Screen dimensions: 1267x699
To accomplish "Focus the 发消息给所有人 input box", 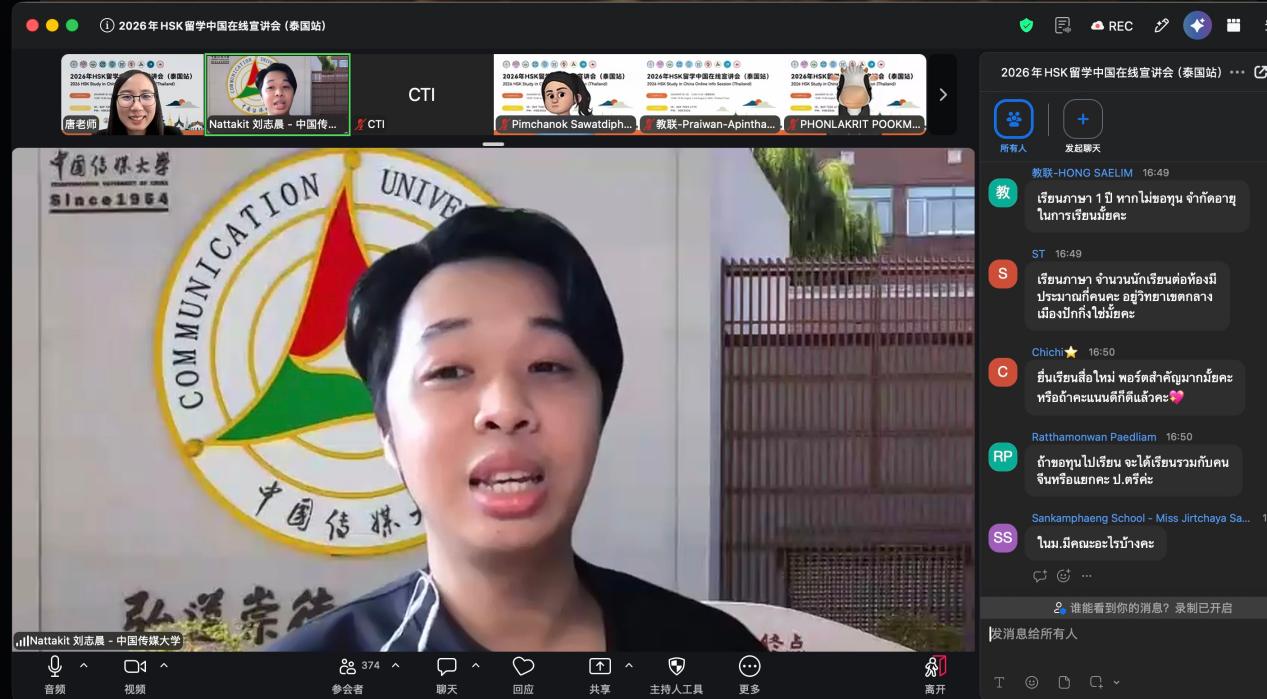I will (1124, 634).
